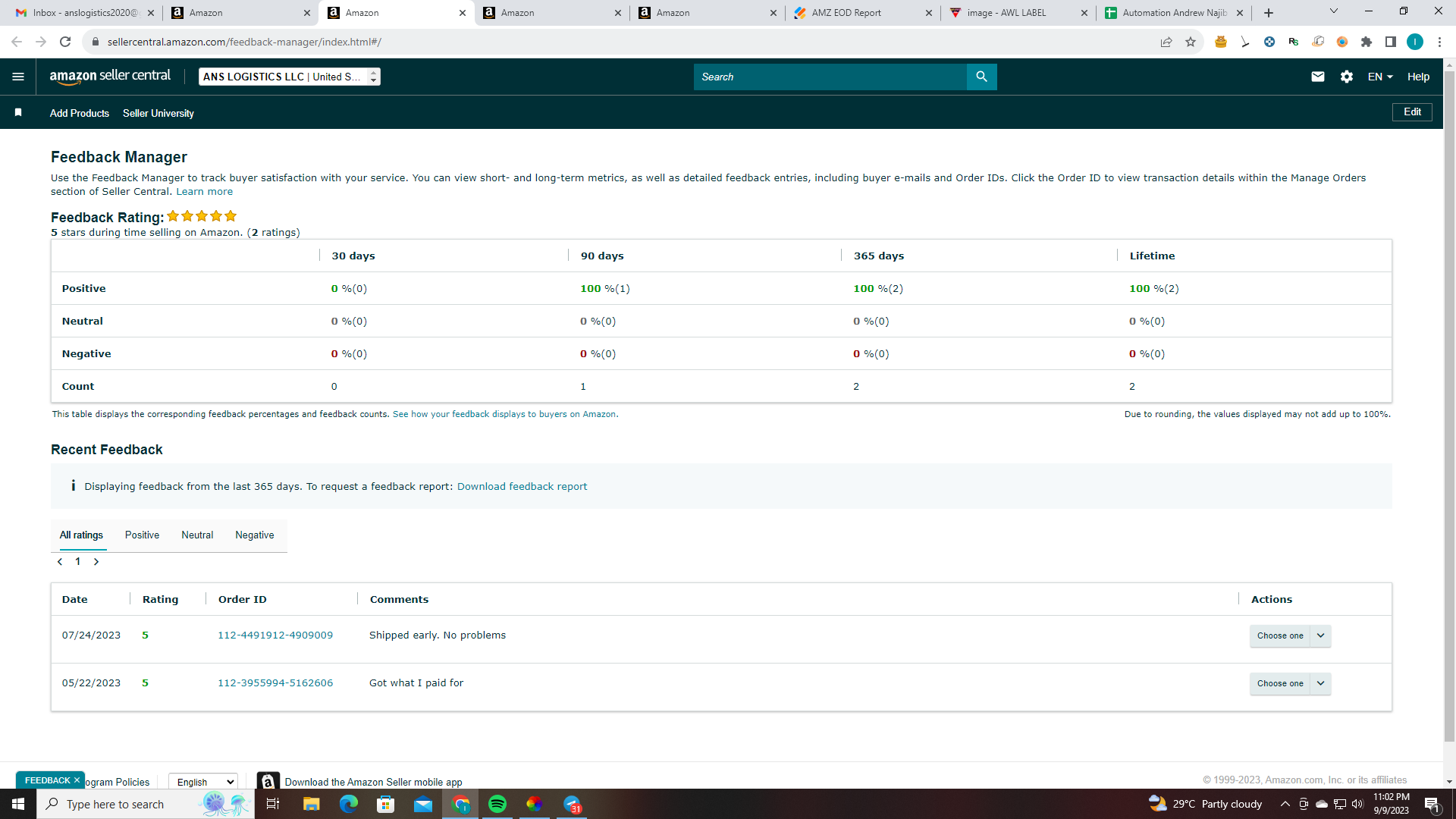Bookmark this page with the star icon
Screen dimensions: 1456x819
1191,42
